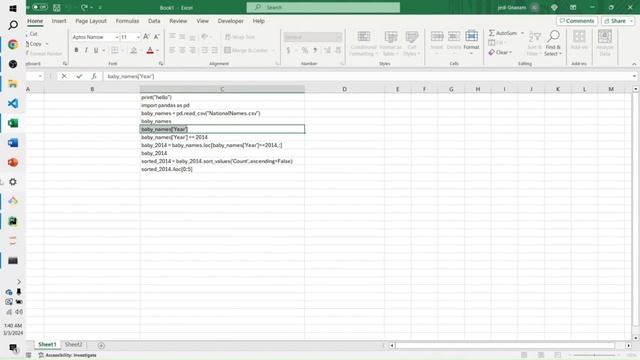Viewport: 640px width, 360px height.
Task: Expand the Font Color dropdown arrow
Action: 158,51
